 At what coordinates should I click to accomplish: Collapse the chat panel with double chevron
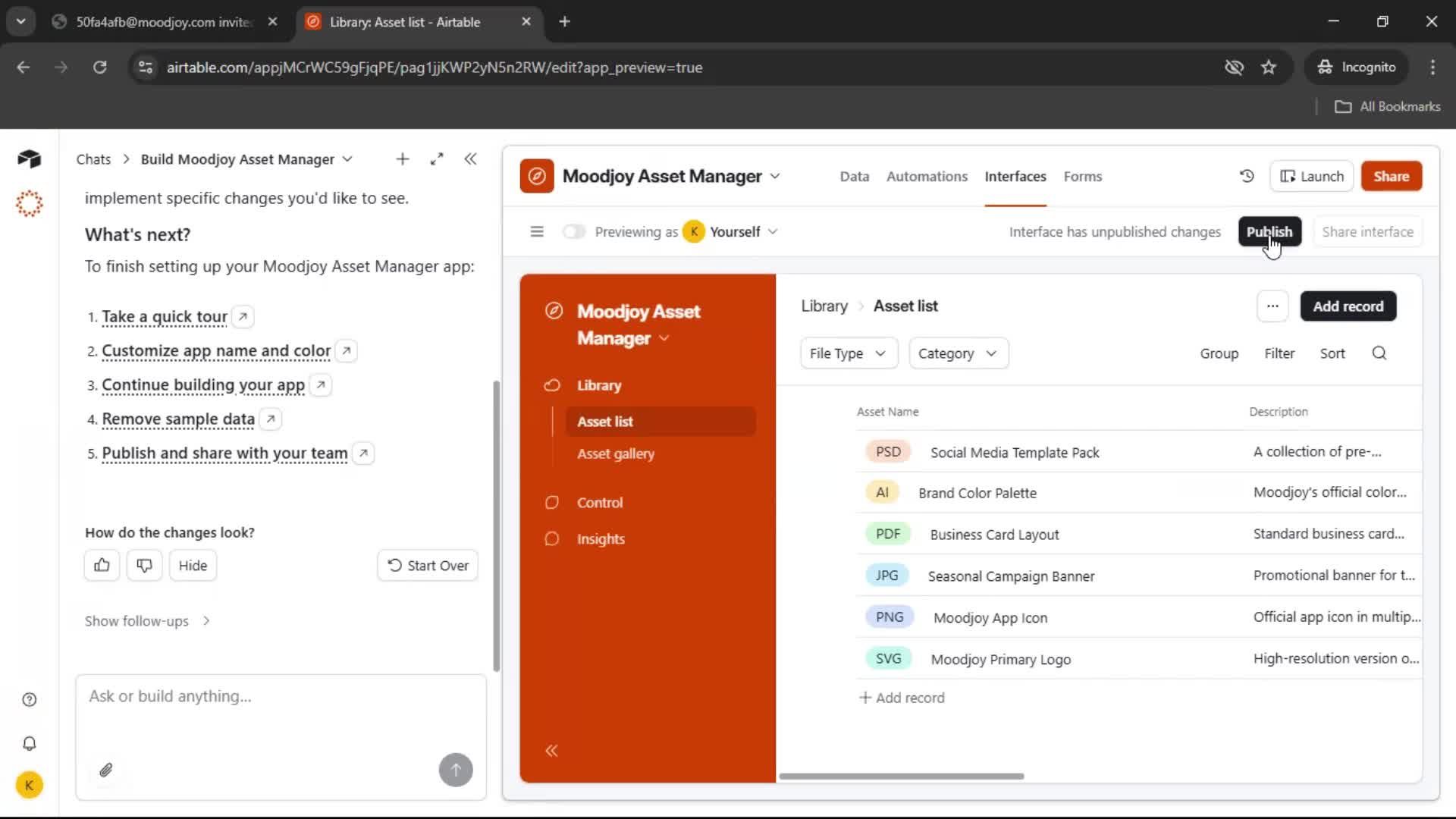[470, 158]
